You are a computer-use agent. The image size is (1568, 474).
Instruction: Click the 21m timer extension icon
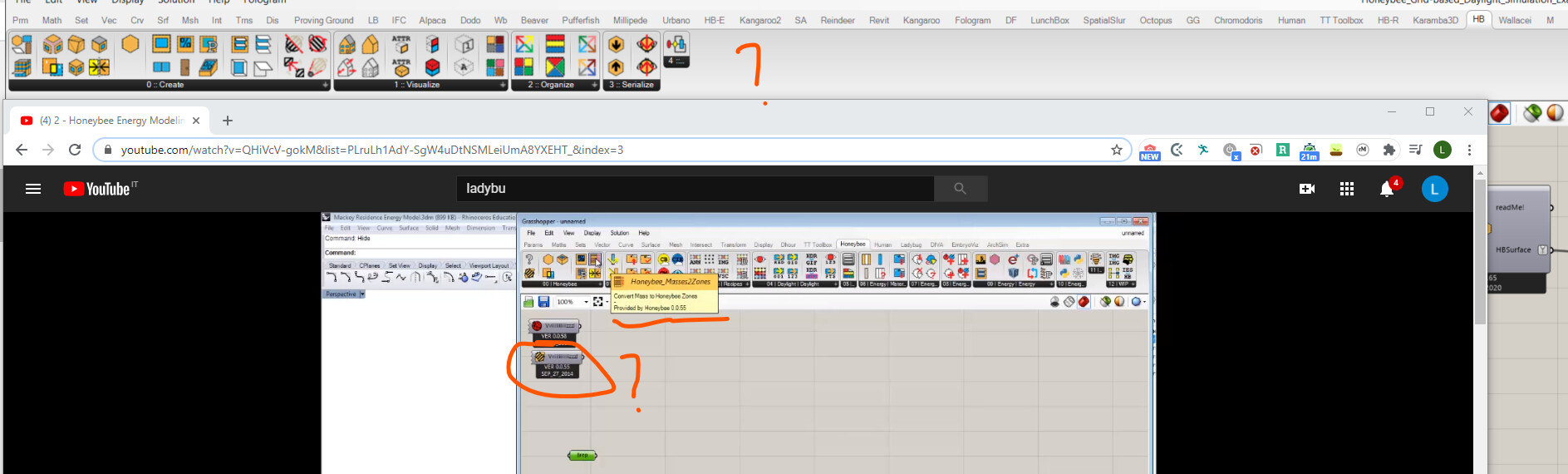1309,151
